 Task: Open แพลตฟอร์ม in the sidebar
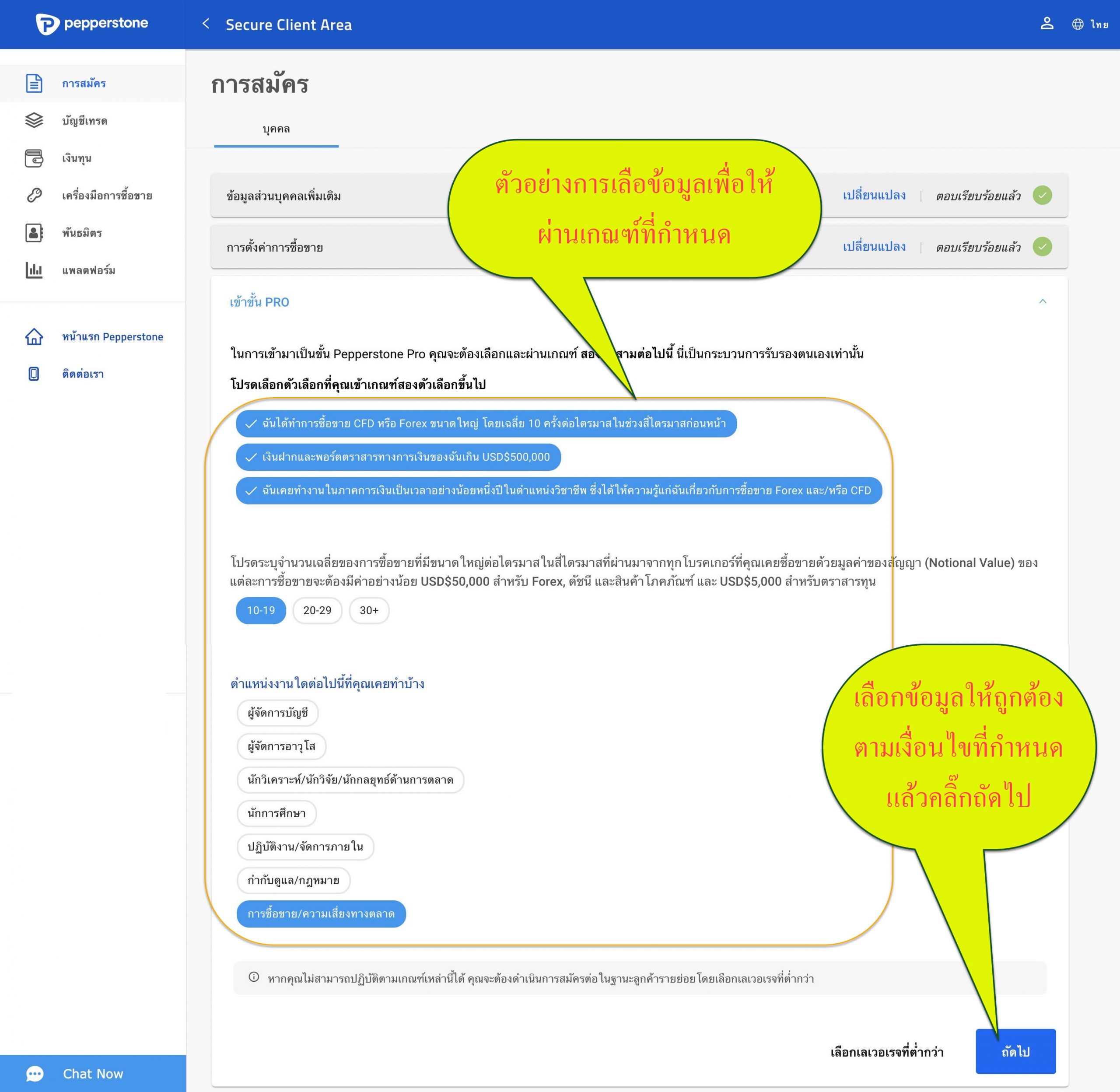tap(92, 270)
